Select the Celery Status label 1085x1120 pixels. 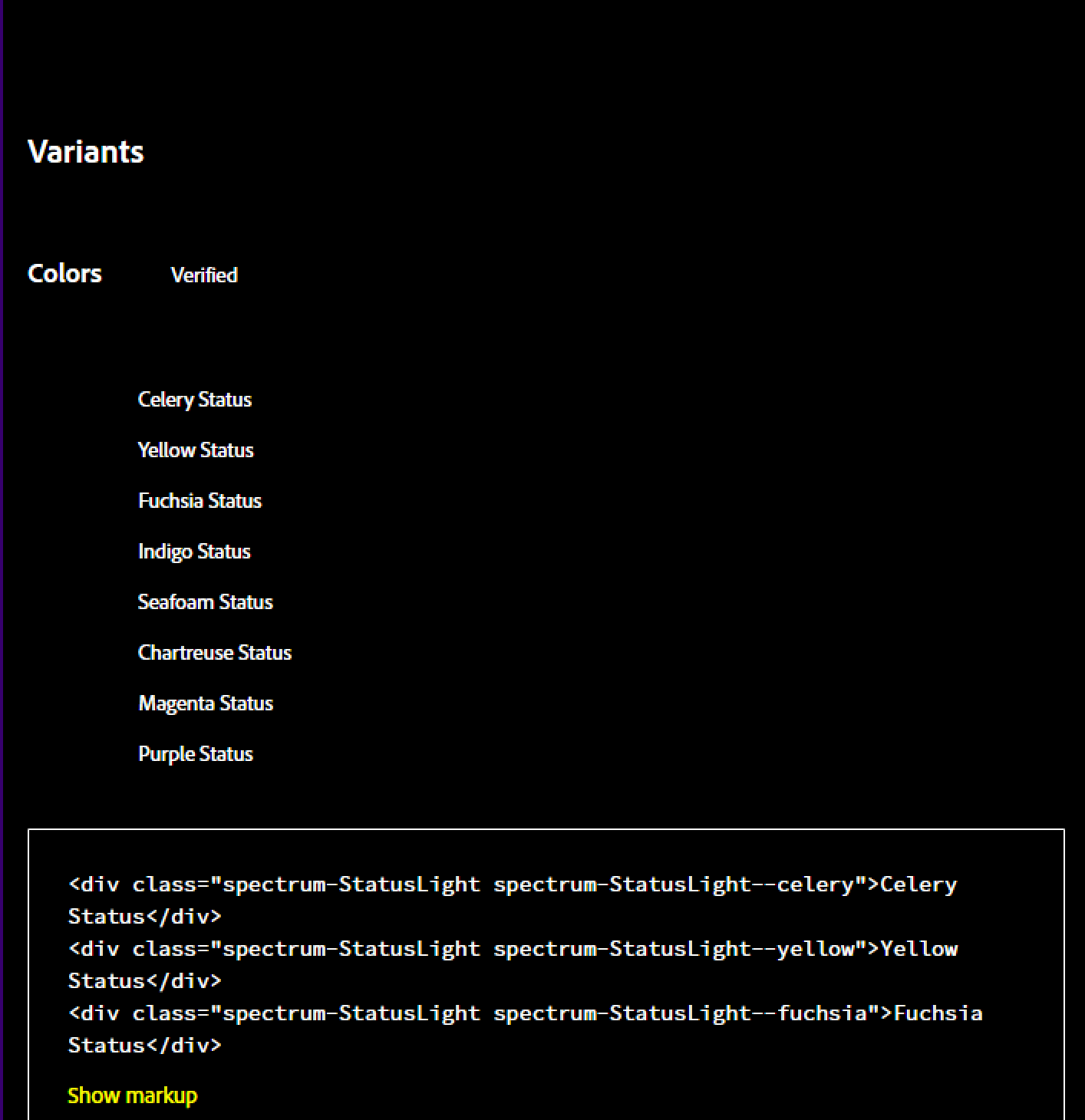pos(195,400)
